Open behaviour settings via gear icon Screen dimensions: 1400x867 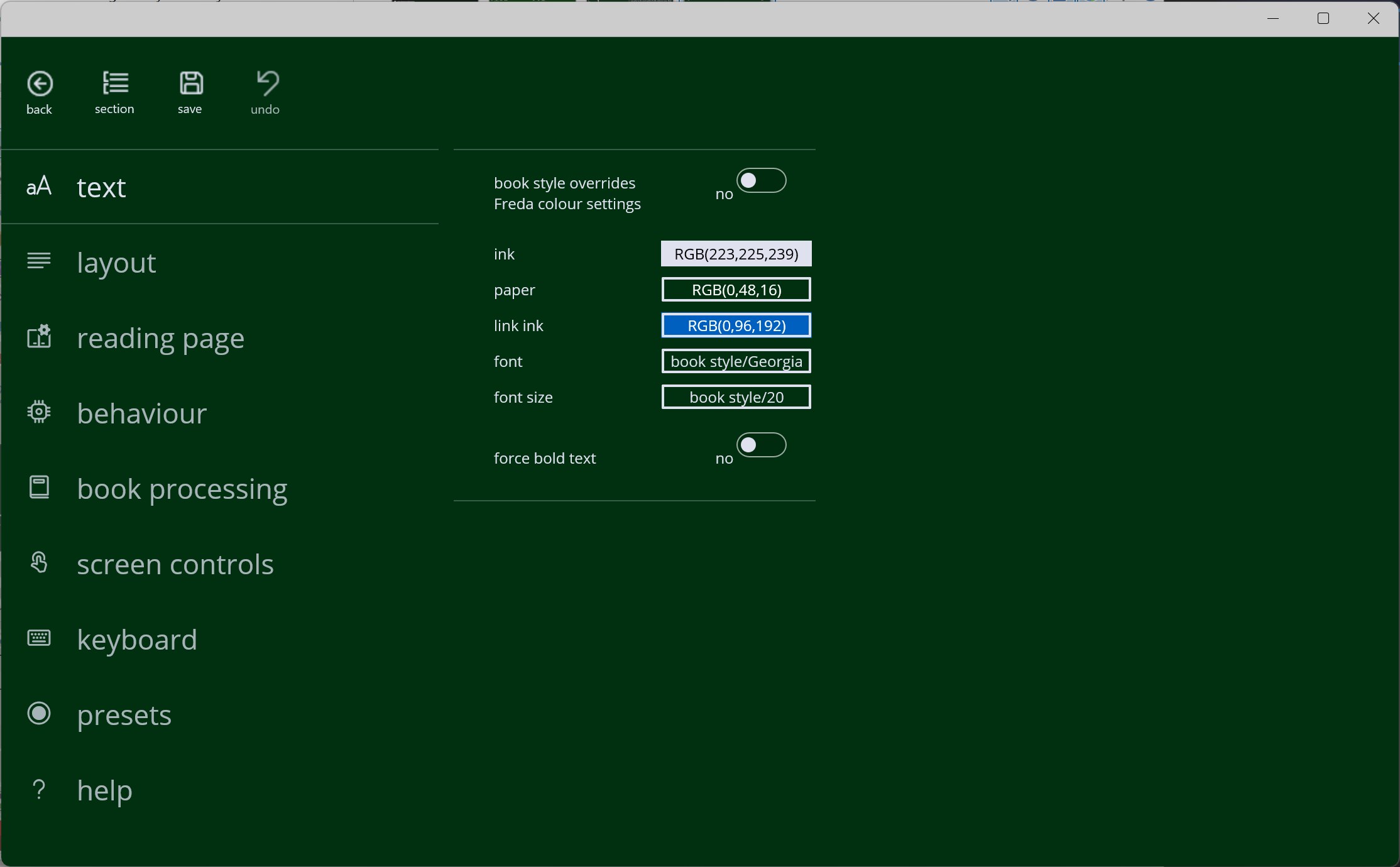pyautogui.click(x=39, y=413)
